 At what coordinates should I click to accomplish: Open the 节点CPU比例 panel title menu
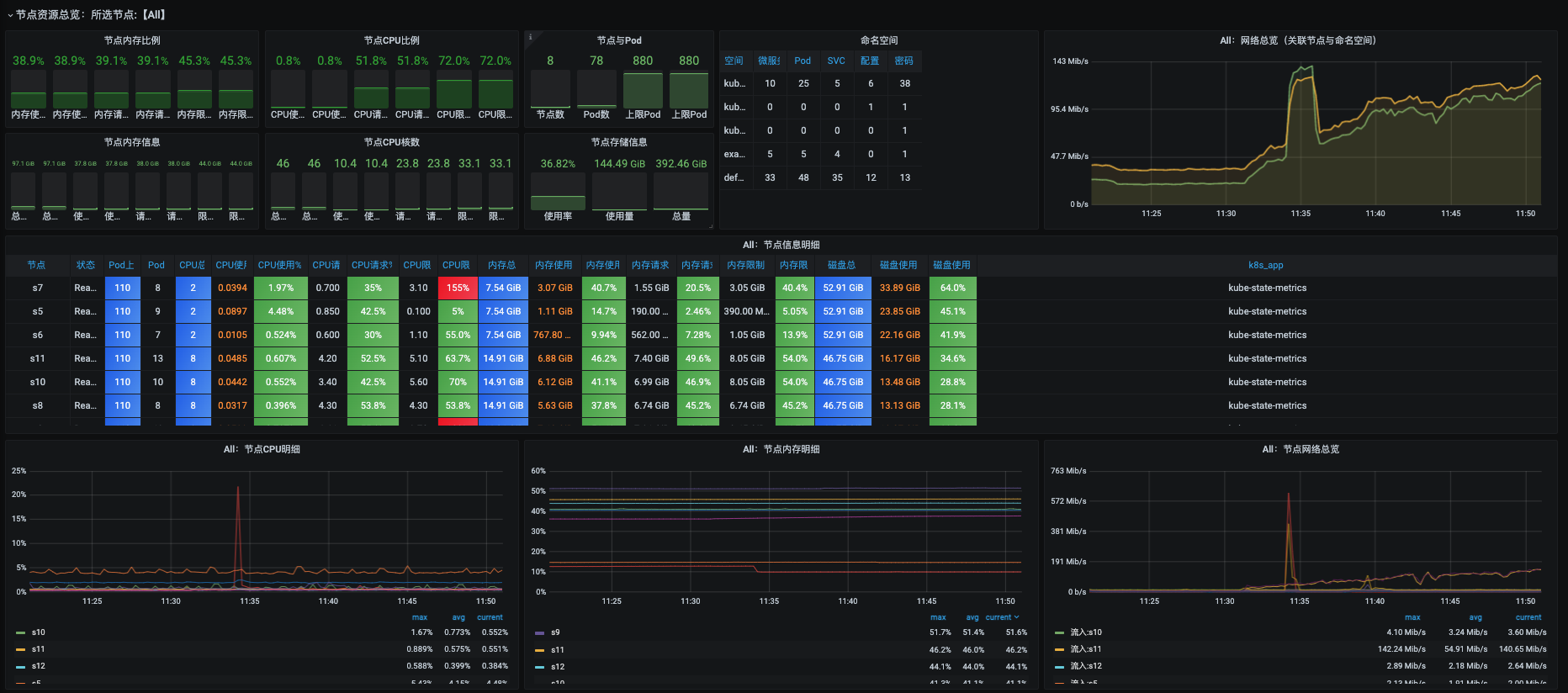pos(392,40)
